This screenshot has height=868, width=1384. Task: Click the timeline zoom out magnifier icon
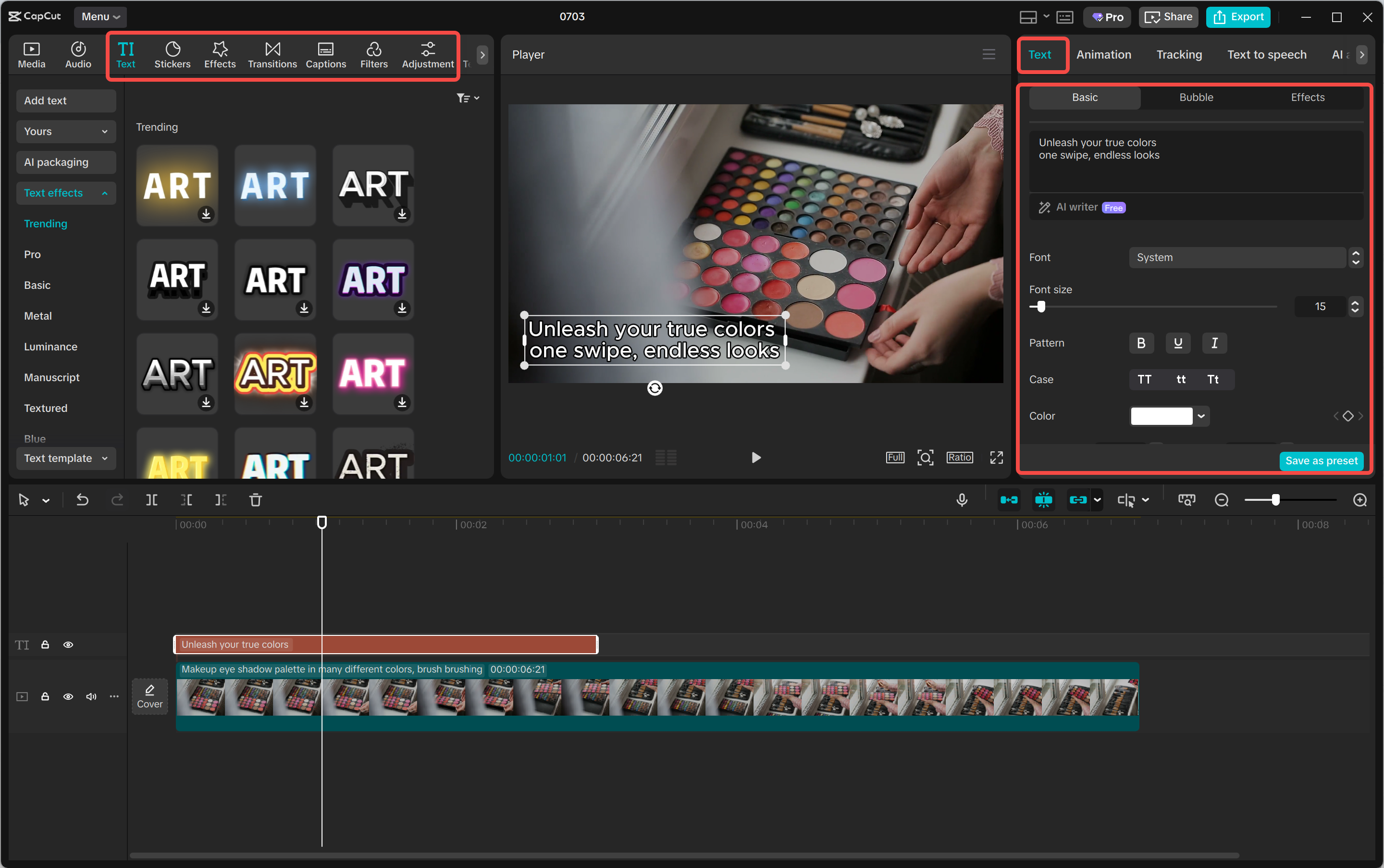click(x=1222, y=500)
